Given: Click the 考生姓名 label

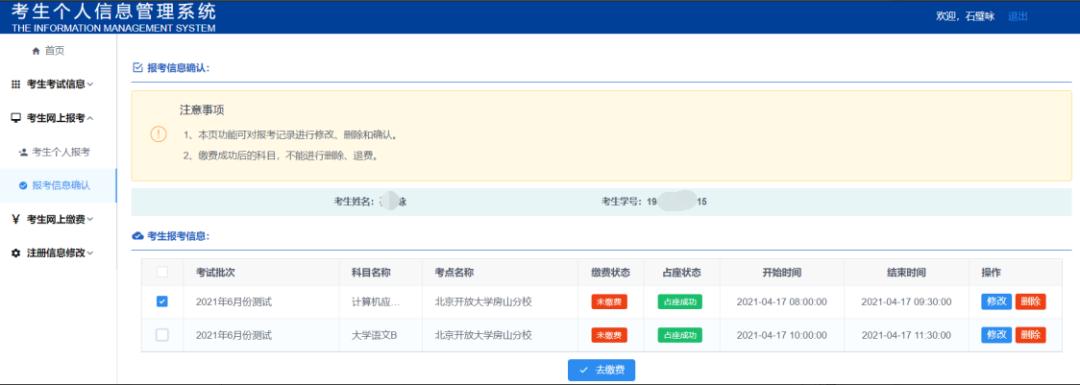Looking at the screenshot, I should [x=354, y=202].
